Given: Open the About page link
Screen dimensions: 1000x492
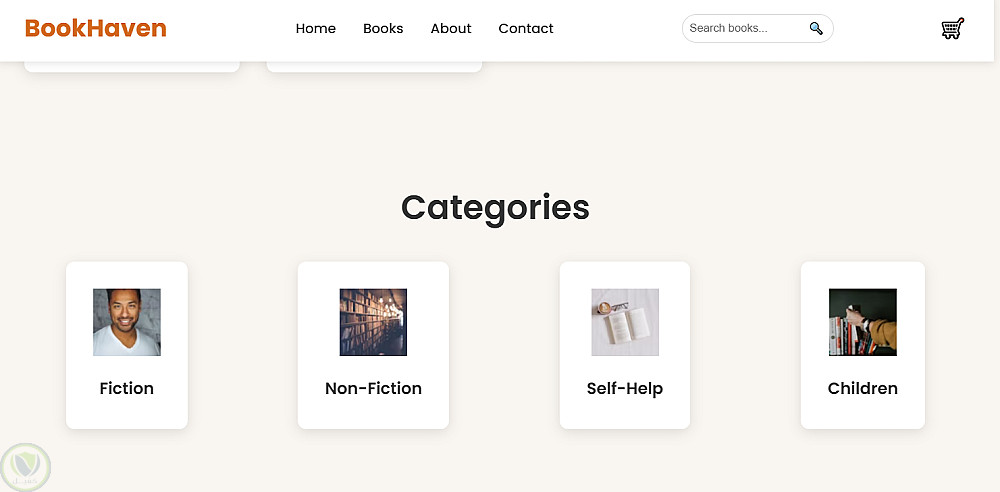Looking at the screenshot, I should pyautogui.click(x=451, y=29).
